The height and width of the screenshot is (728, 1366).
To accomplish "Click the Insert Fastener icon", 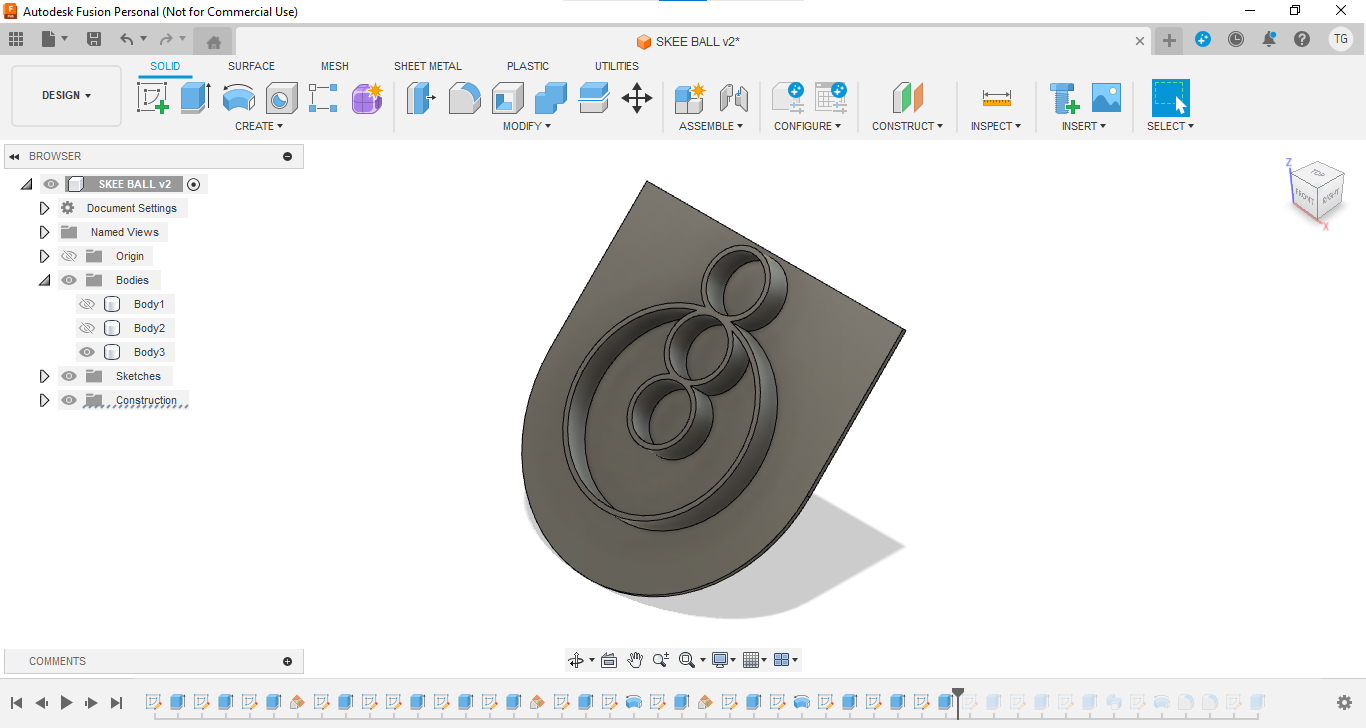I will coord(1064,98).
